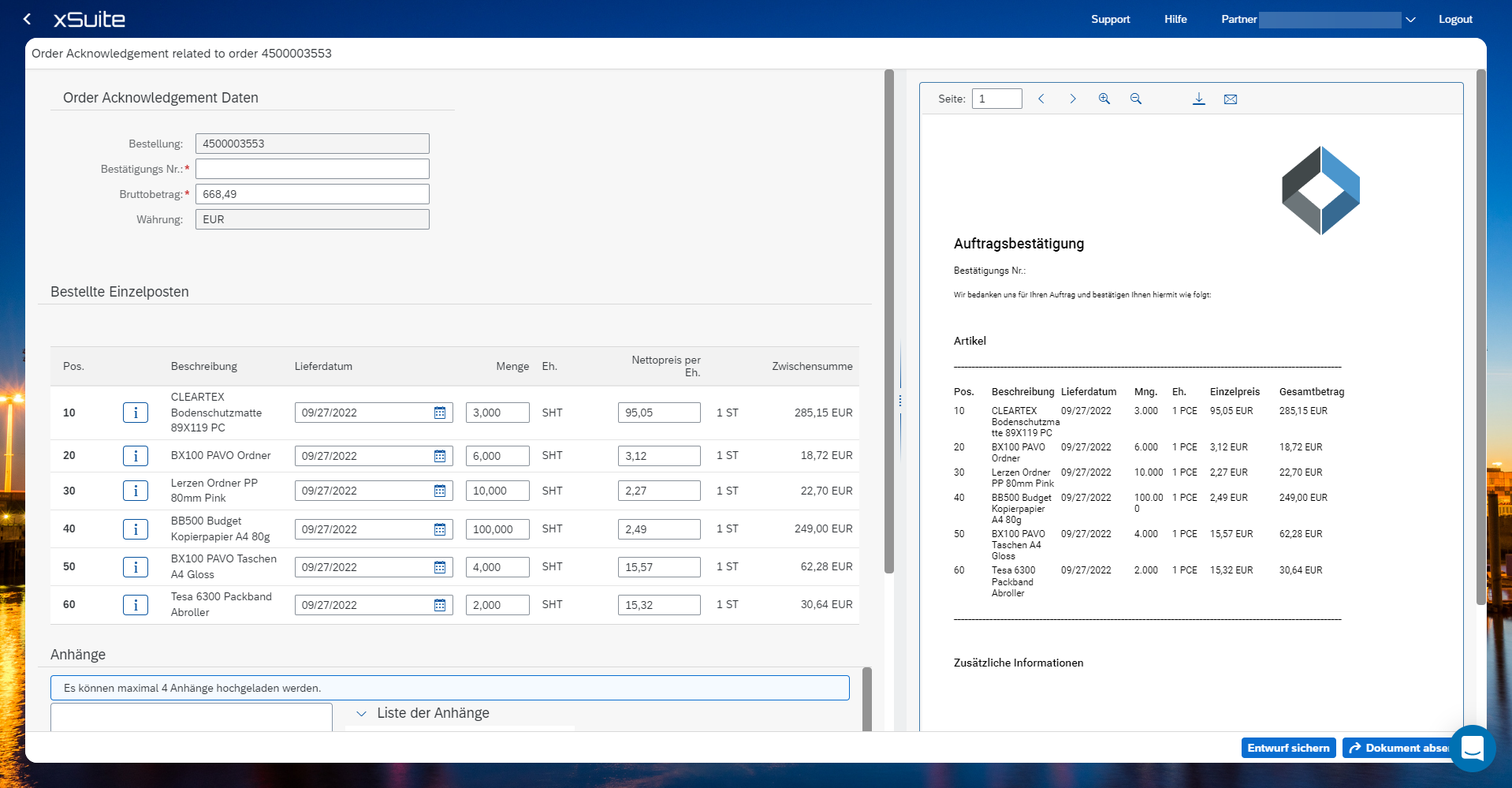Open info for position 10 CLEARTEX item
The height and width of the screenshot is (788, 1512).
[x=136, y=413]
